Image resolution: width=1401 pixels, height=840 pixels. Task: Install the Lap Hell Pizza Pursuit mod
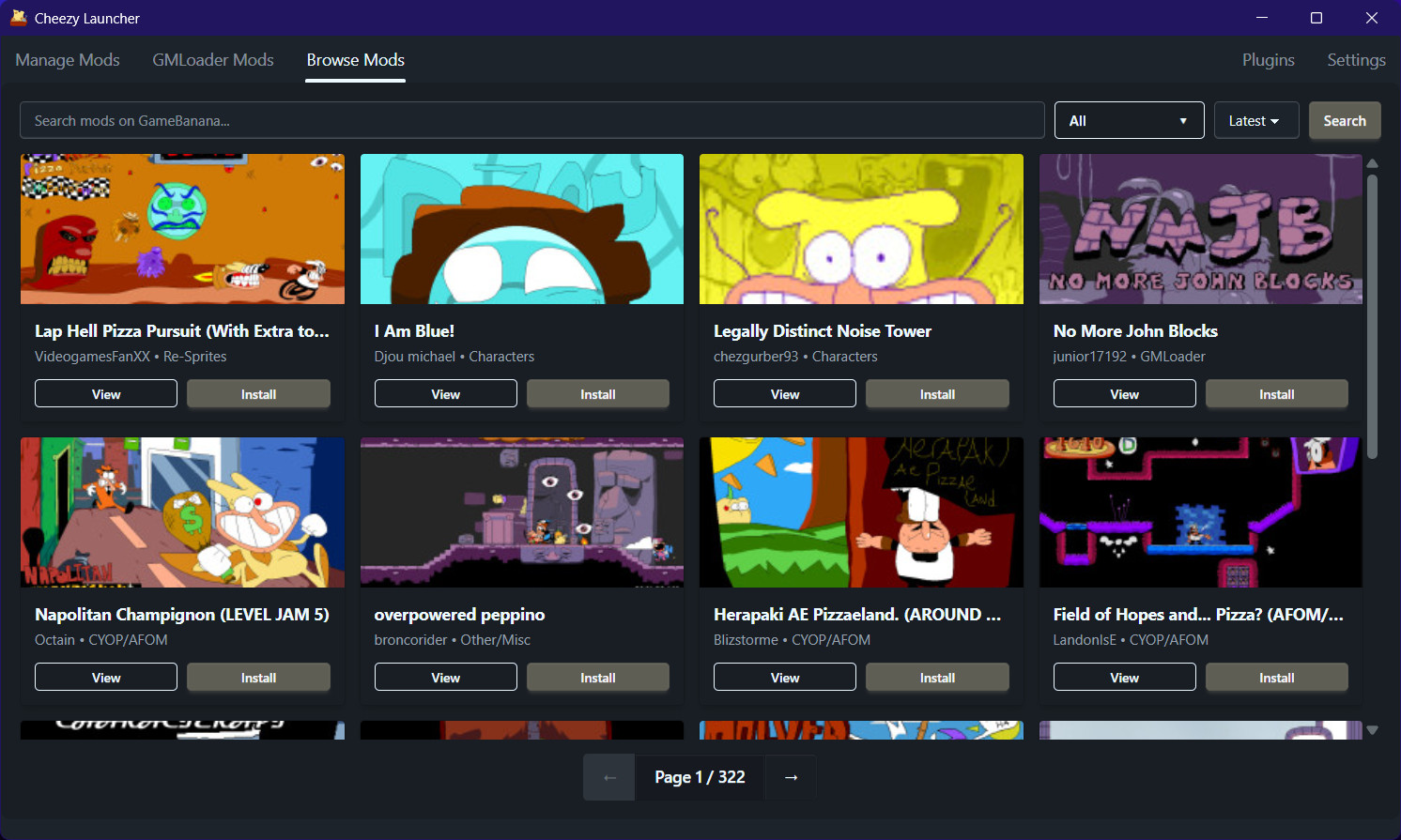tap(258, 394)
